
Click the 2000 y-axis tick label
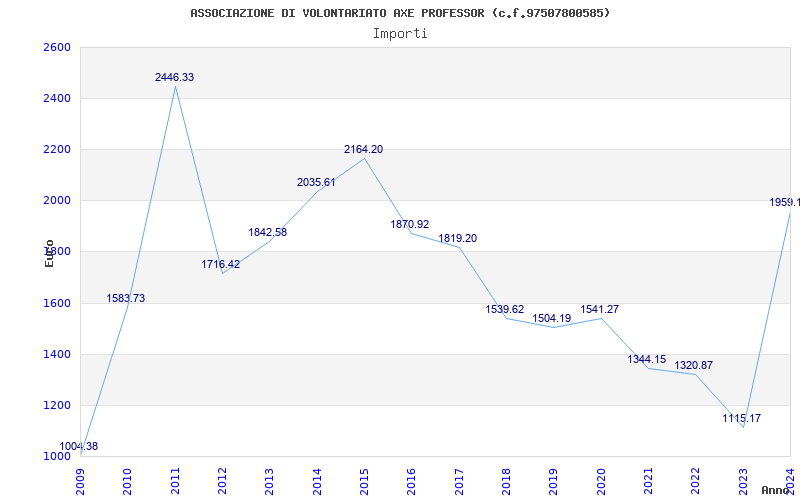coord(55,201)
